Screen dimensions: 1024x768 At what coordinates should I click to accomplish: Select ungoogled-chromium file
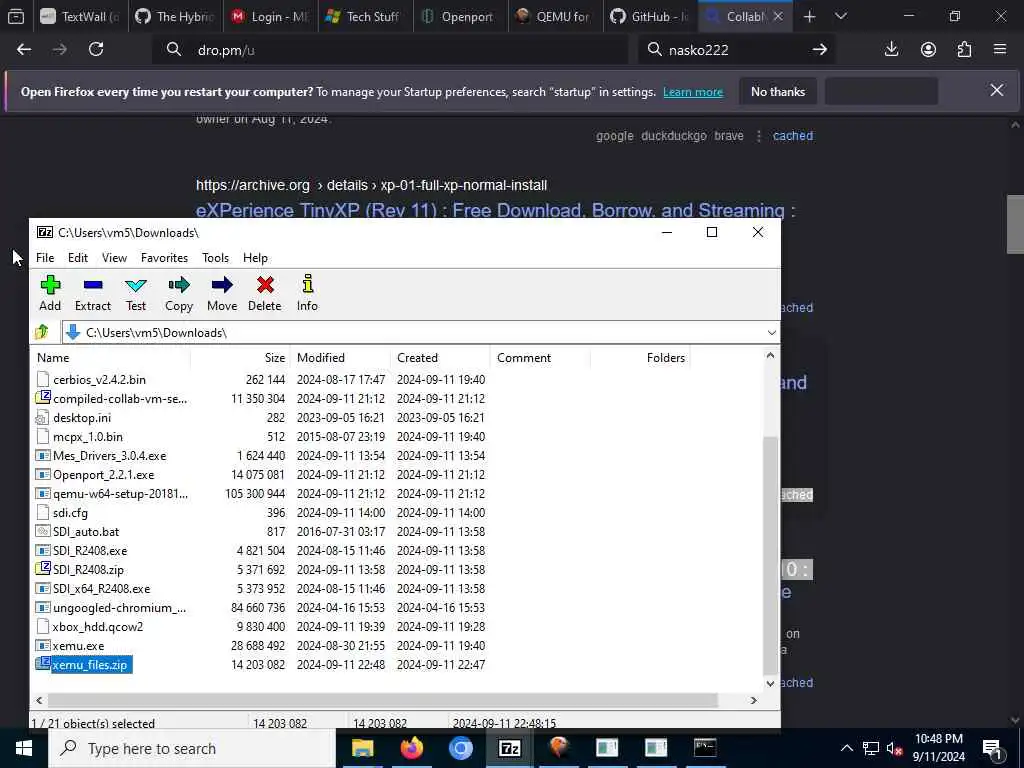[120, 607]
